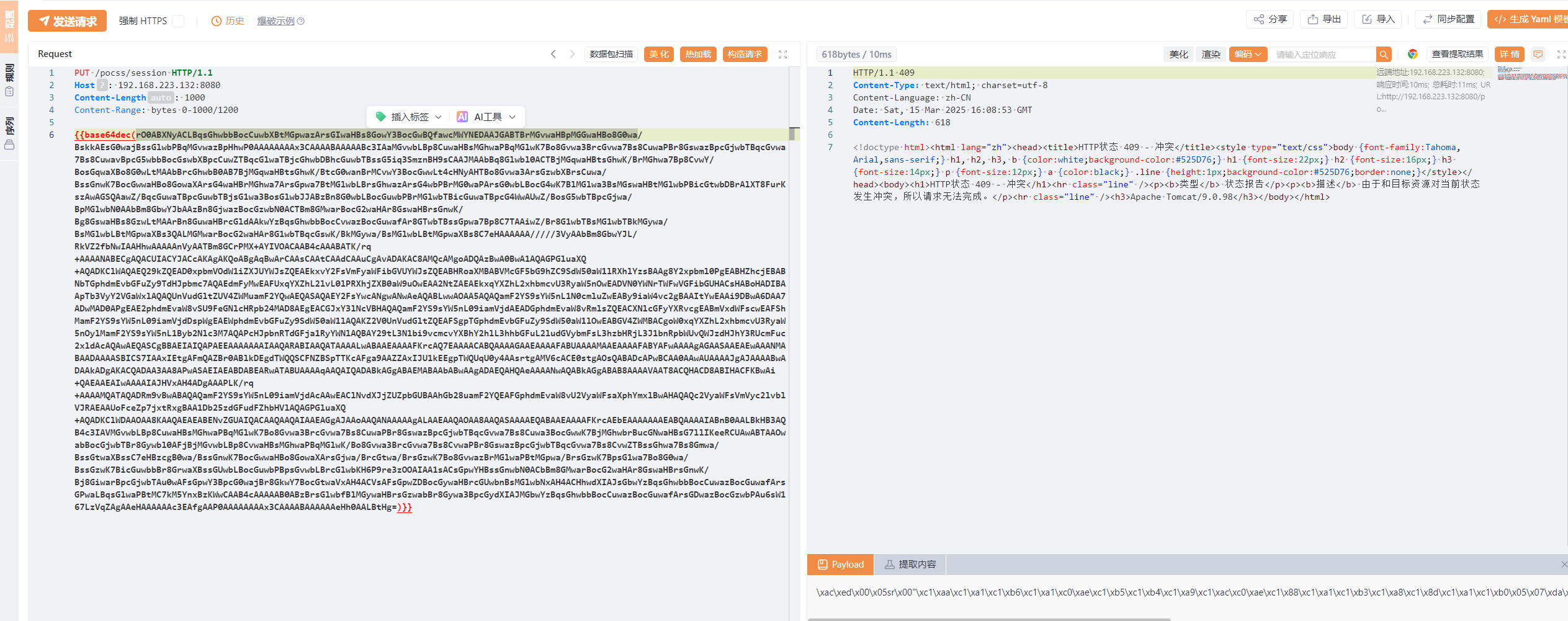Click the 分享 share button
Screen dimensions: 1568x621
pyautogui.click(x=1270, y=19)
